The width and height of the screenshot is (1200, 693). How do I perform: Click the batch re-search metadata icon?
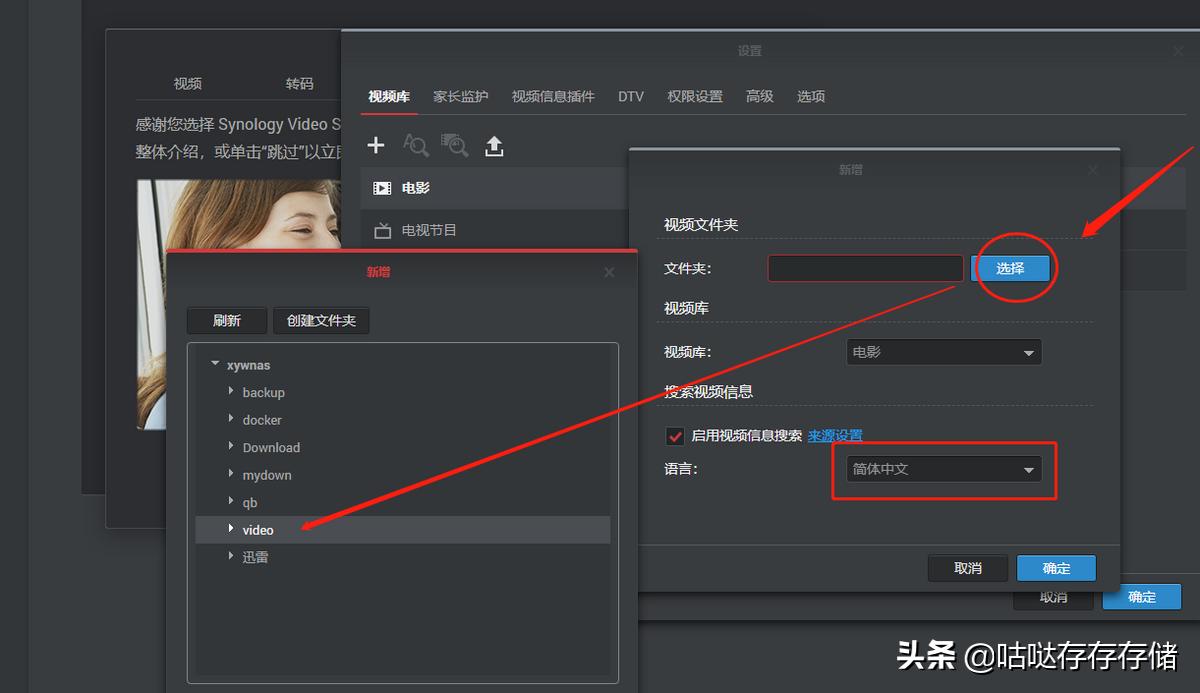point(455,145)
